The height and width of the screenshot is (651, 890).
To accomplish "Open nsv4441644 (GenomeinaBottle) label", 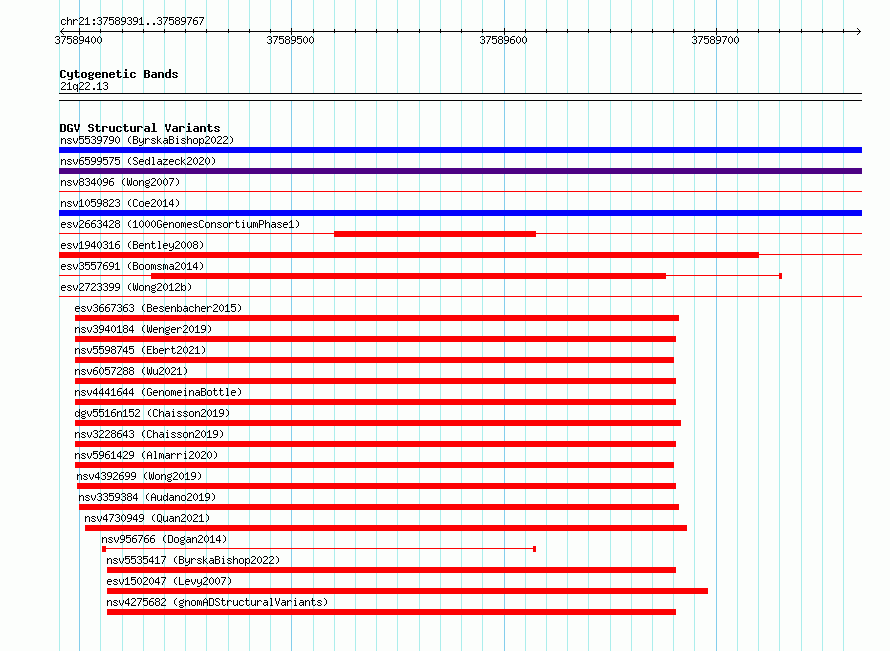I will tap(158, 392).
